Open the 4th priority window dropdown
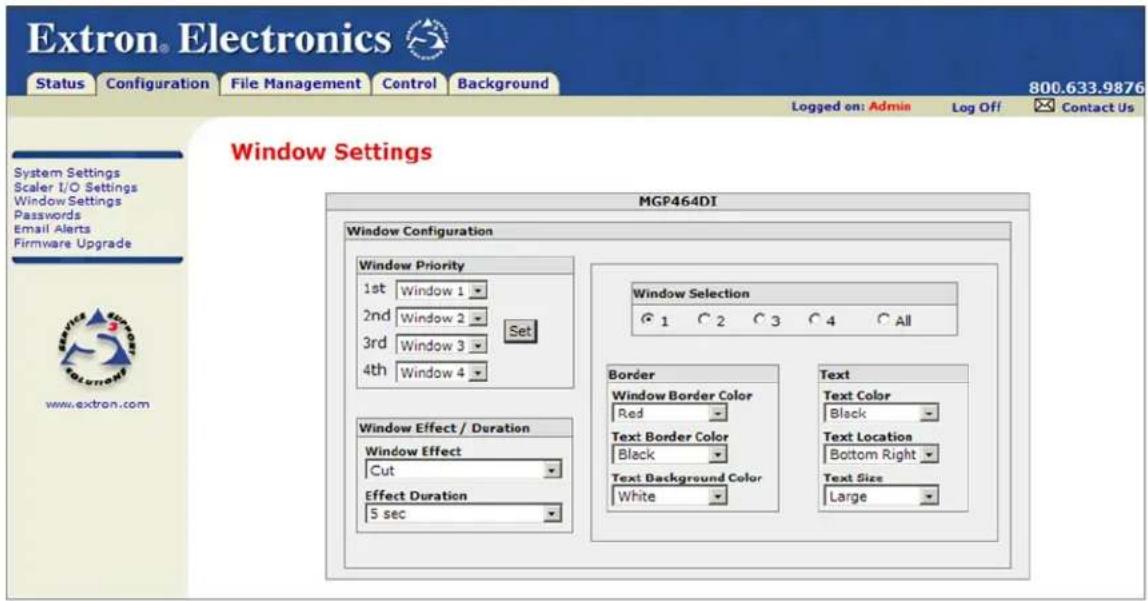Viewport: 1148px width, 601px height. (441, 372)
